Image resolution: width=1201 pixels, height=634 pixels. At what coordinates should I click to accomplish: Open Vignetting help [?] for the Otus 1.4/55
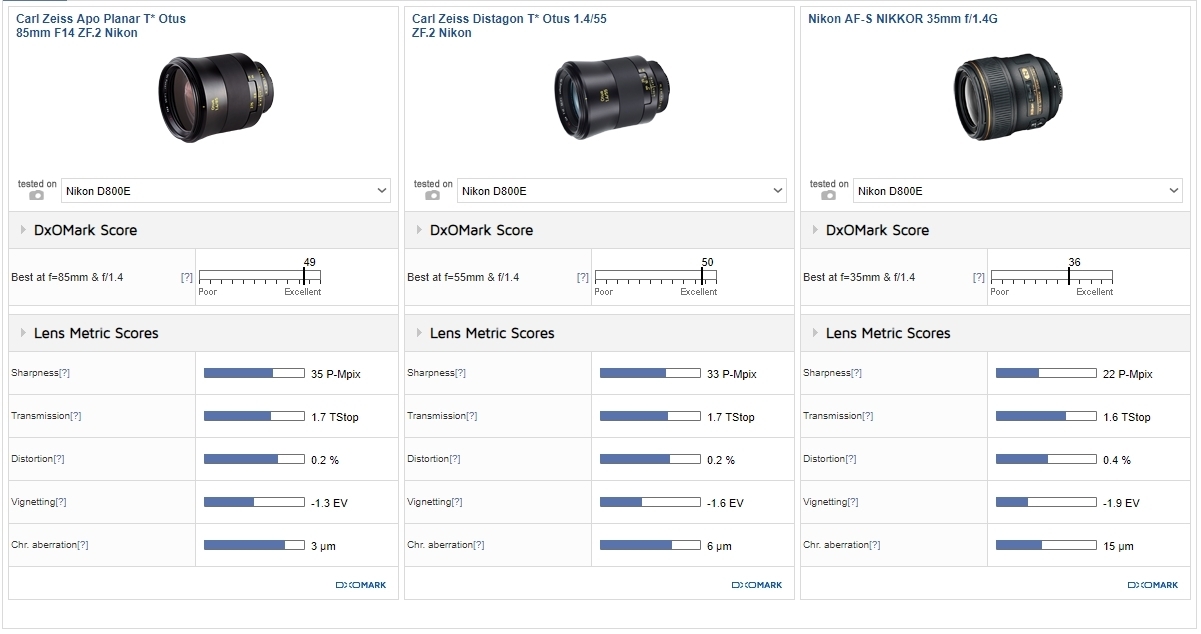[456, 502]
